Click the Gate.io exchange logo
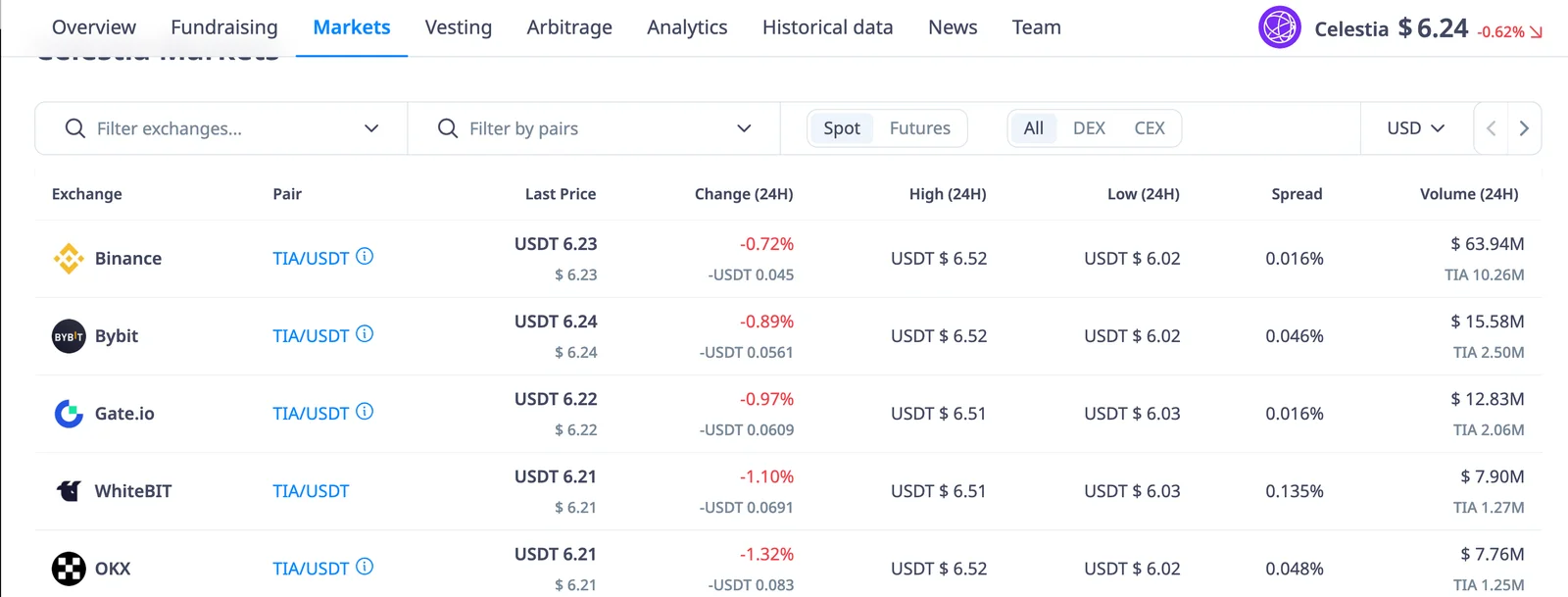 pos(69,414)
